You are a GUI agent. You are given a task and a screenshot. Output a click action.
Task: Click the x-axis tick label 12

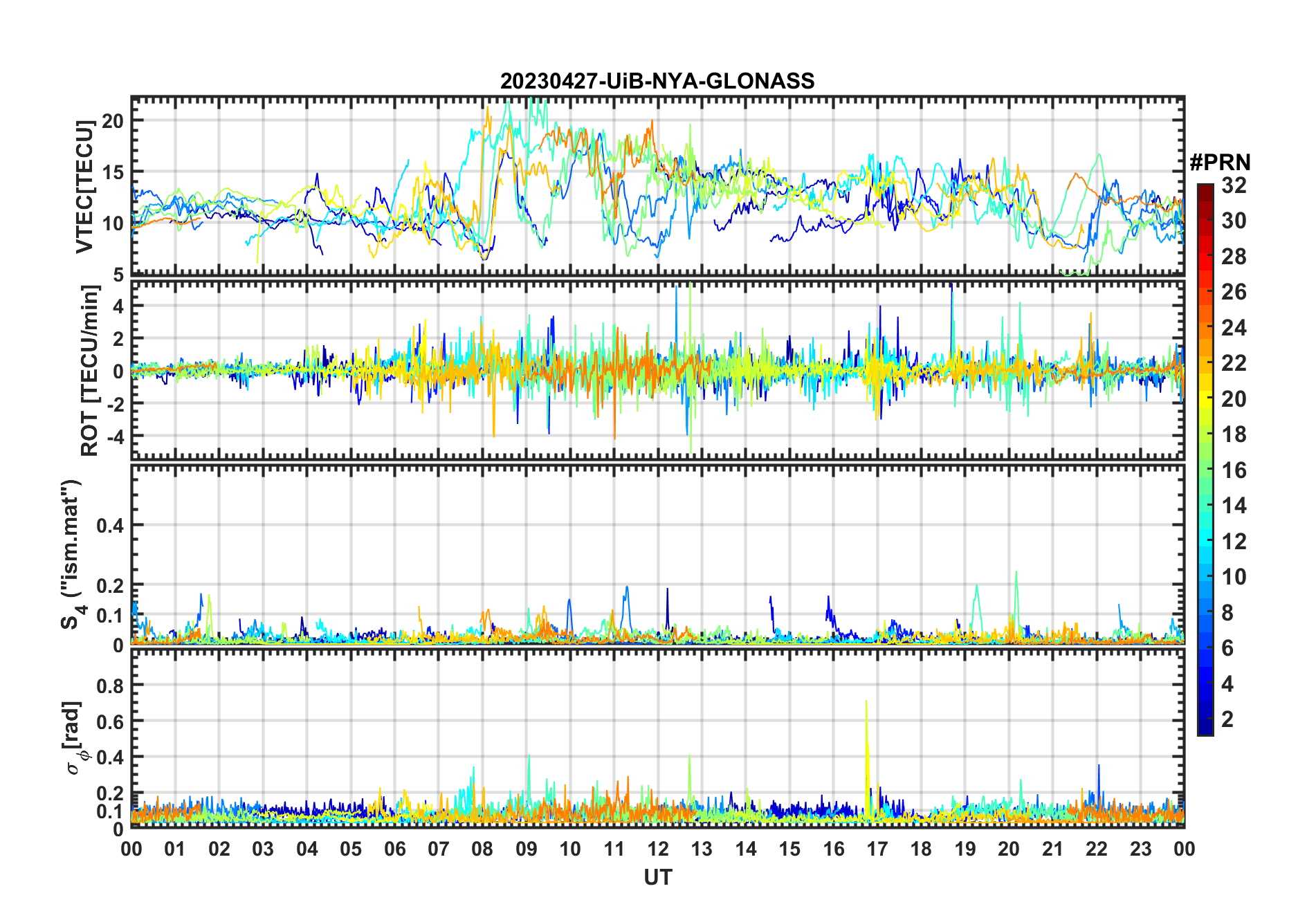click(657, 849)
